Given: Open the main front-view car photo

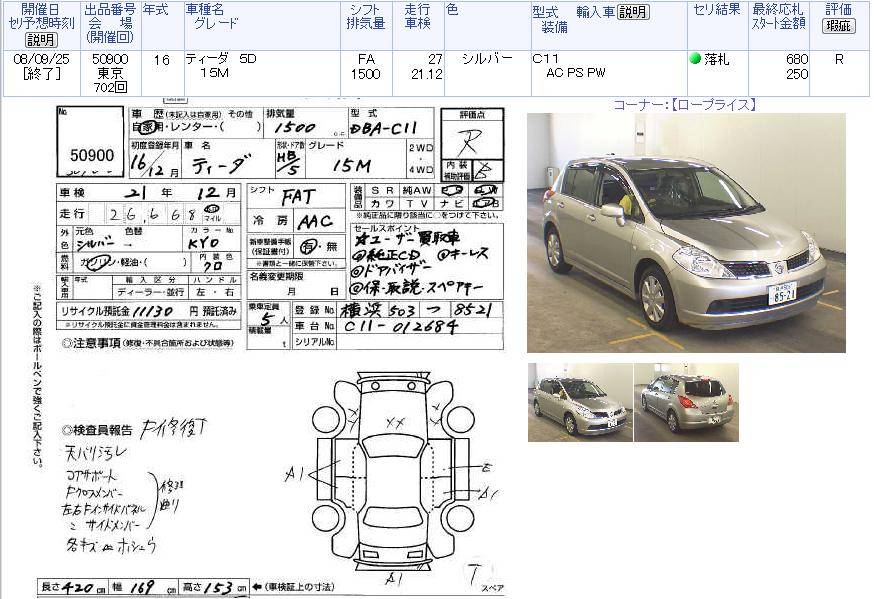Looking at the screenshot, I should pyautogui.click(x=686, y=233).
